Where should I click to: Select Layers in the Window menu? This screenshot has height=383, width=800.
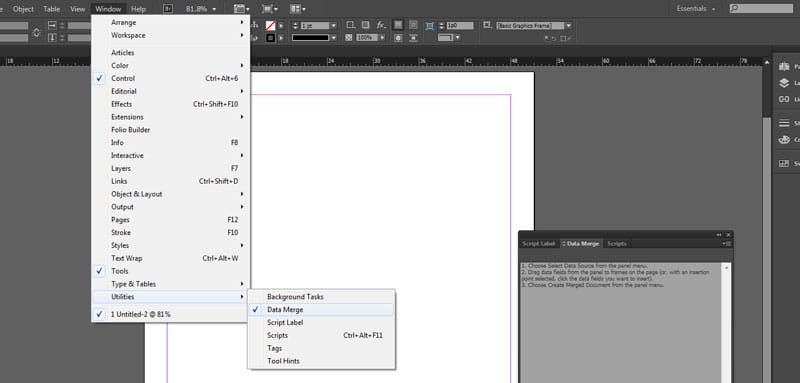(x=171, y=168)
